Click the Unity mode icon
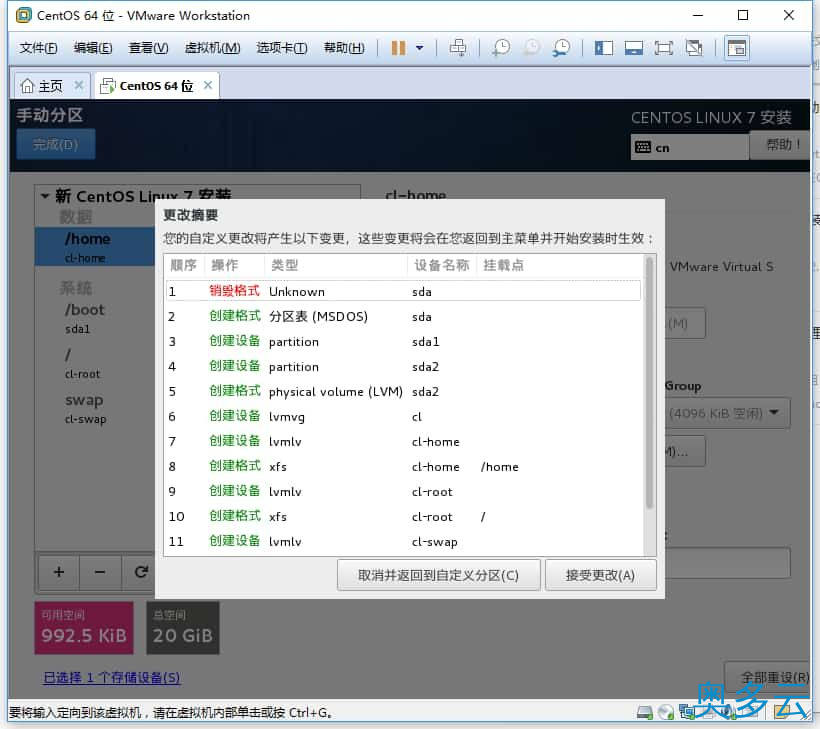Image resolution: width=820 pixels, height=729 pixels. pyautogui.click(x=694, y=48)
